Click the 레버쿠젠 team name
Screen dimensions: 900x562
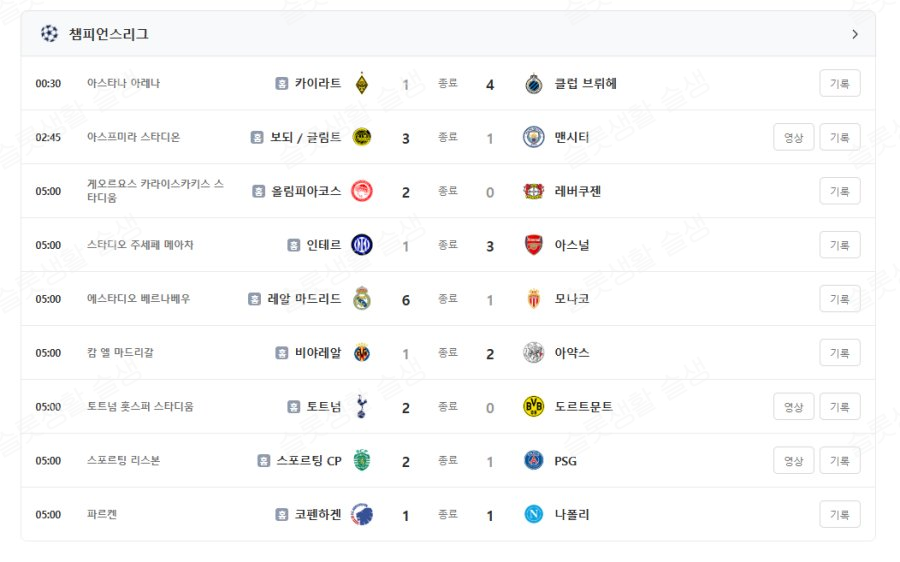[x=578, y=191]
